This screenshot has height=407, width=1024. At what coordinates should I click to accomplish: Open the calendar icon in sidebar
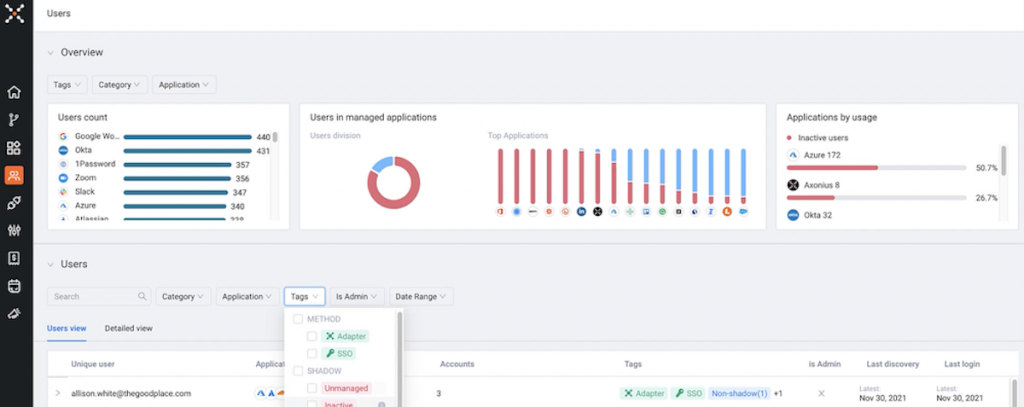[14, 286]
